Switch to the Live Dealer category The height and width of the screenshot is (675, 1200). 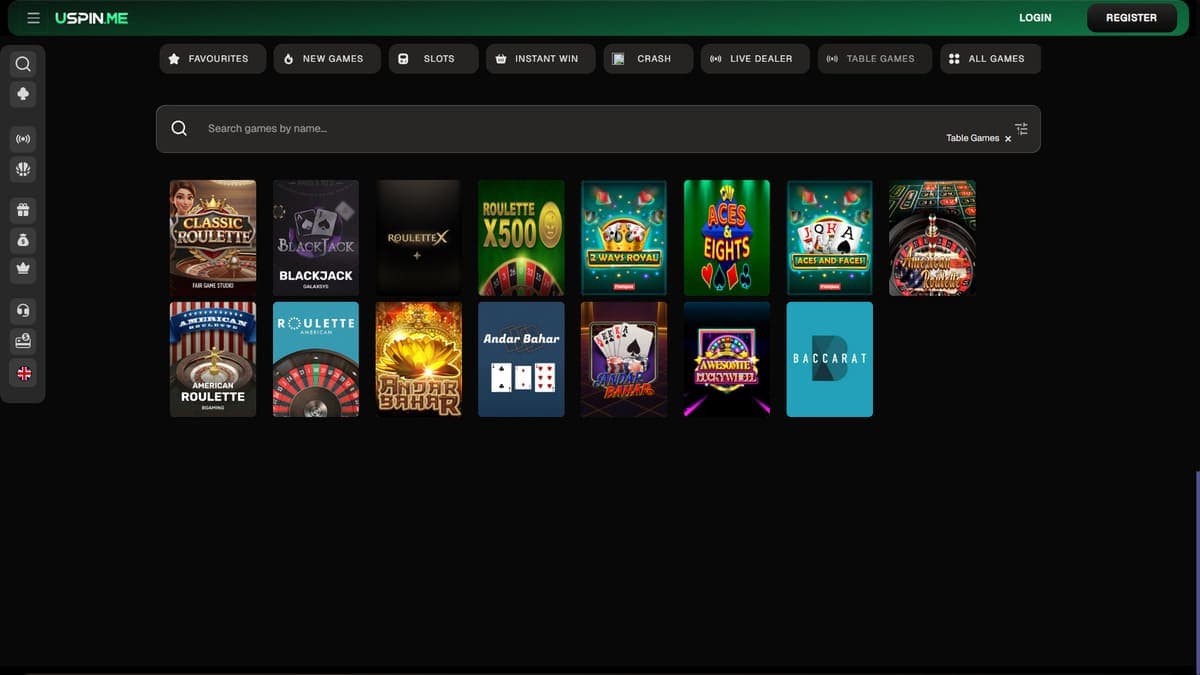click(755, 59)
